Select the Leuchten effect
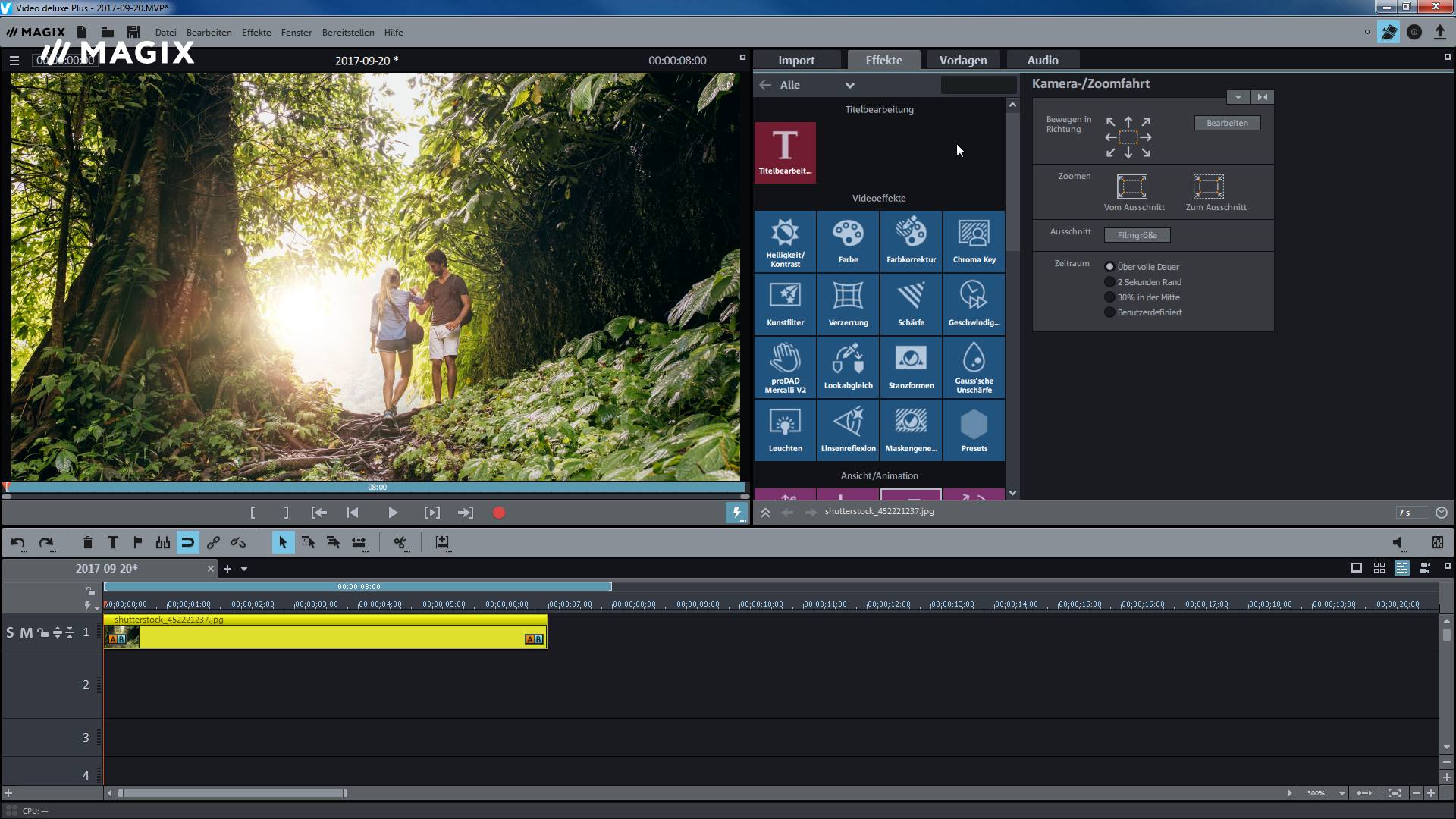 pyautogui.click(x=785, y=430)
